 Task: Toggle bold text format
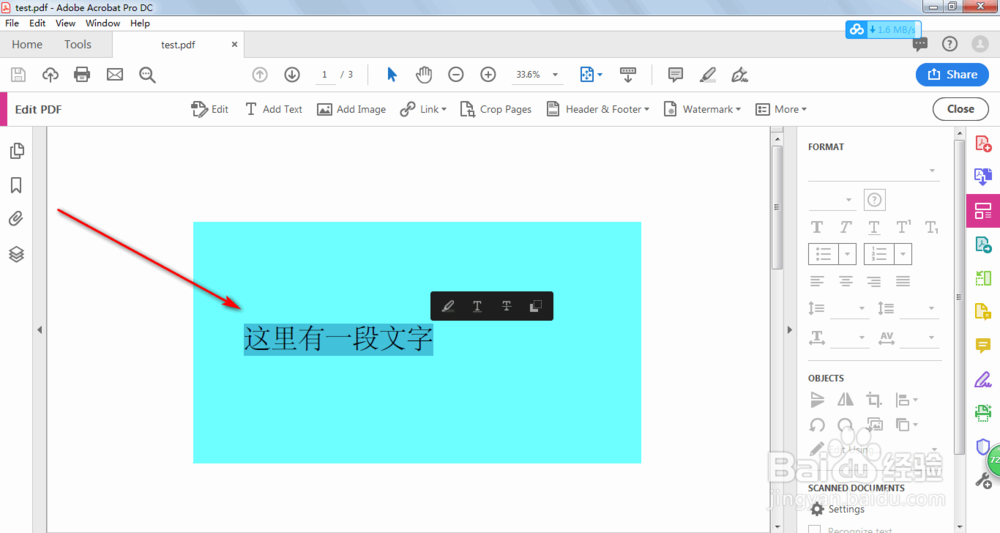[x=816, y=227]
